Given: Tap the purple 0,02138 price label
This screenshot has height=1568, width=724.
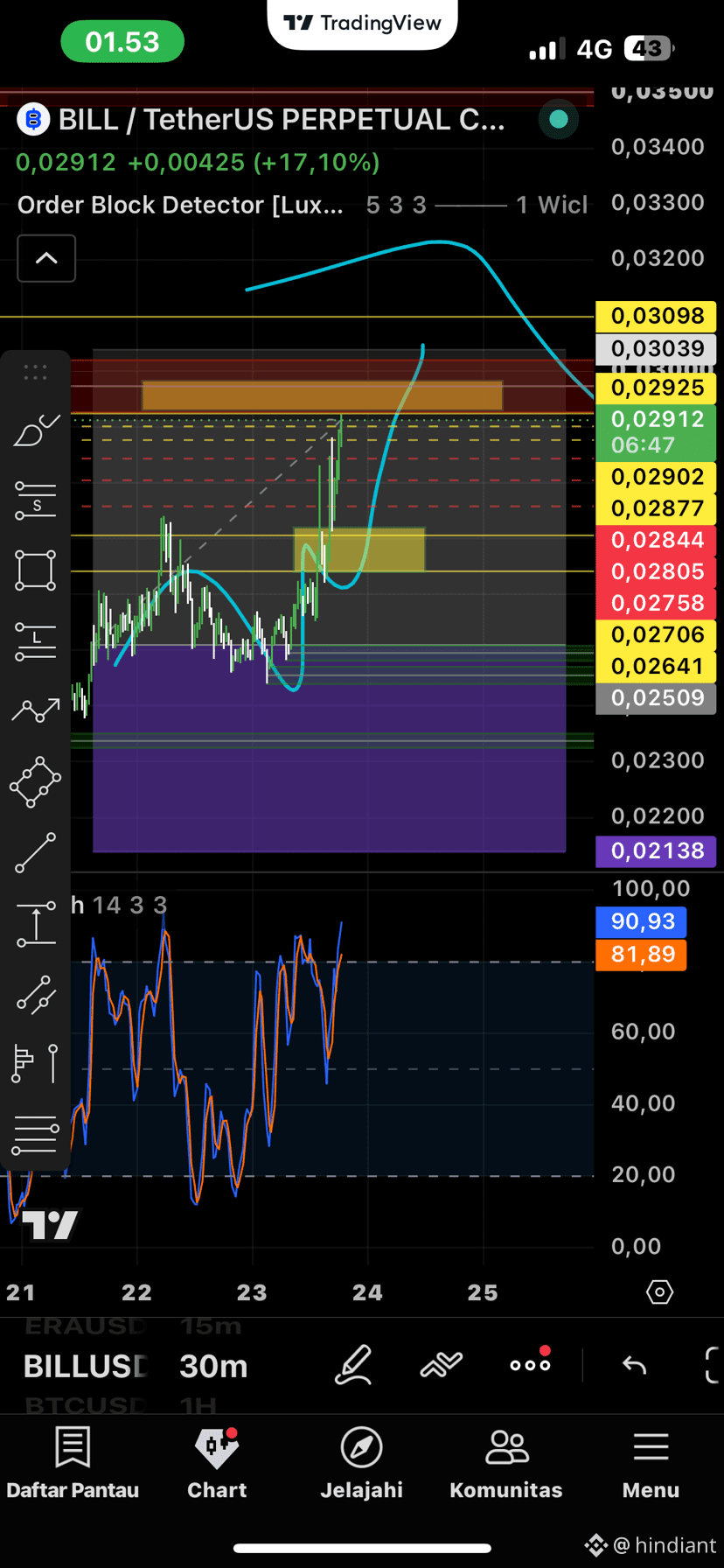Looking at the screenshot, I should (x=657, y=850).
